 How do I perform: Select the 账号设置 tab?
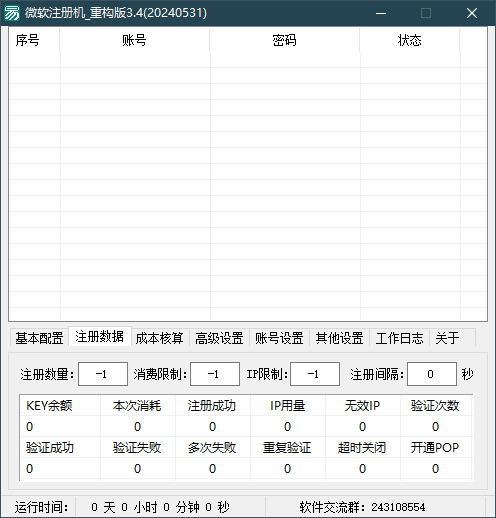point(279,338)
